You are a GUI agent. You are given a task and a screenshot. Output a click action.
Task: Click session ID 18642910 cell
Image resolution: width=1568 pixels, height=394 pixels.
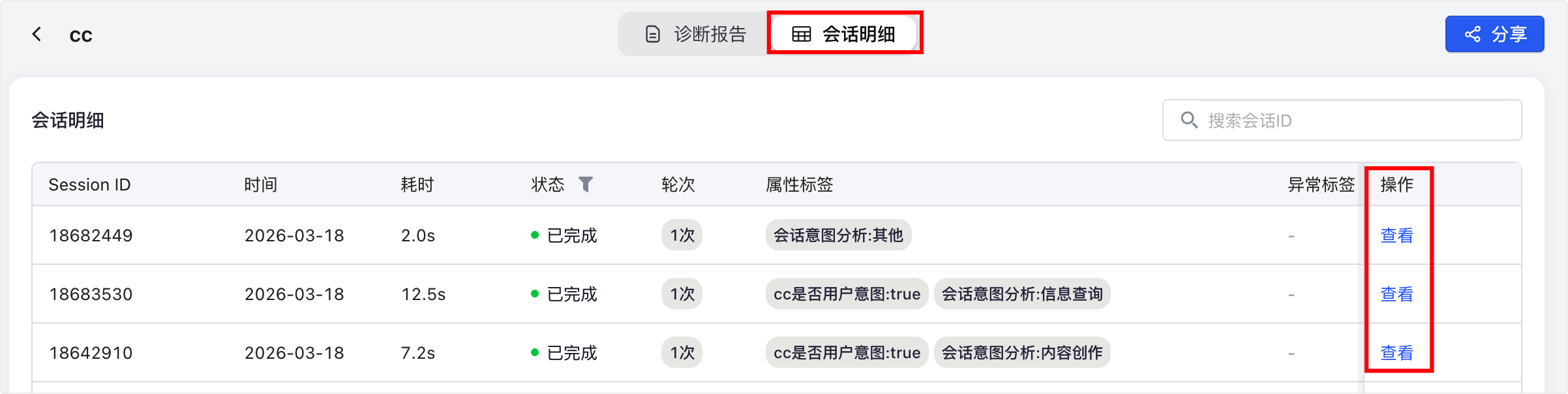(x=91, y=353)
